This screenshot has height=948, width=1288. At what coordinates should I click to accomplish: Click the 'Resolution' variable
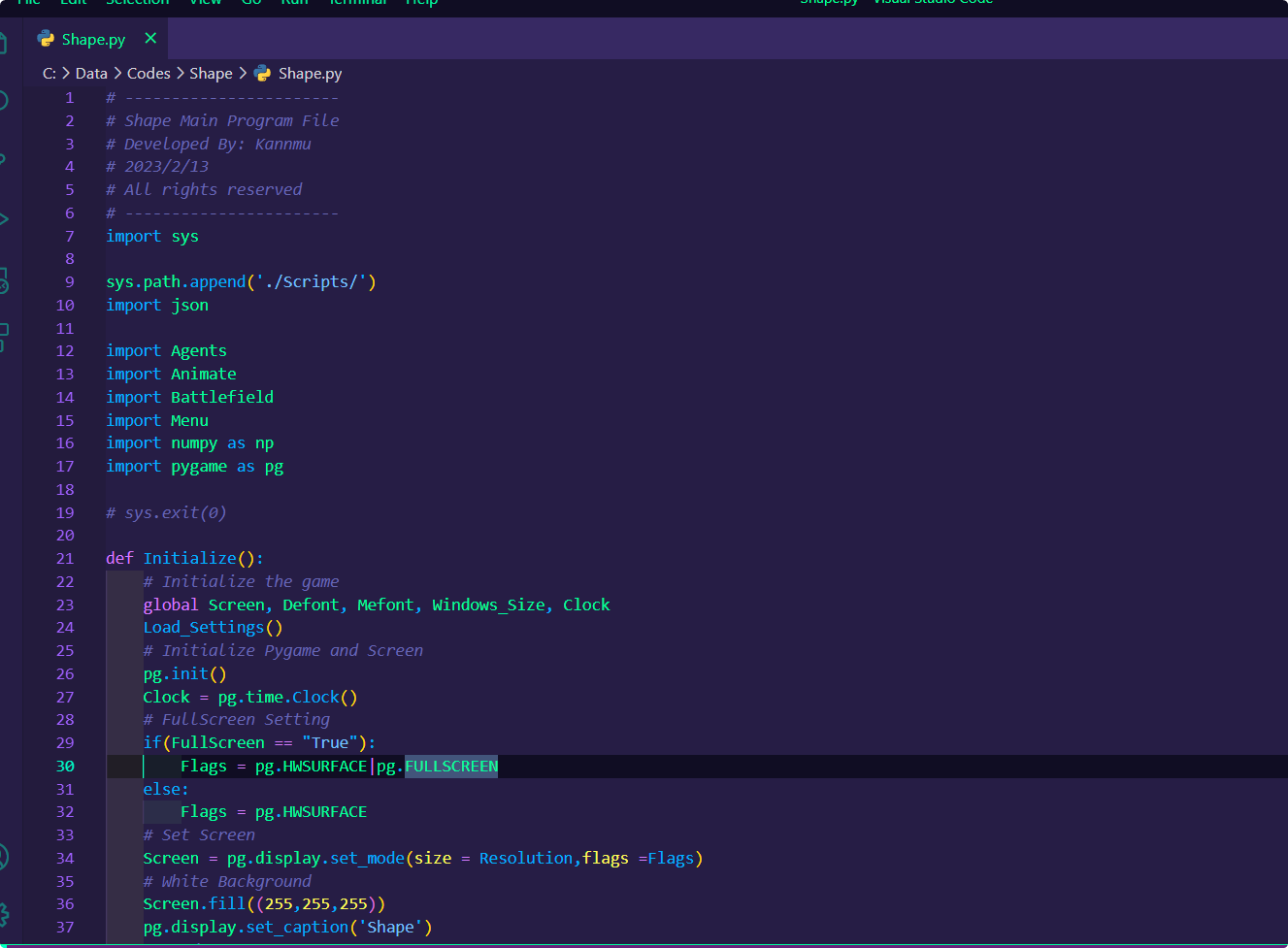click(x=526, y=859)
